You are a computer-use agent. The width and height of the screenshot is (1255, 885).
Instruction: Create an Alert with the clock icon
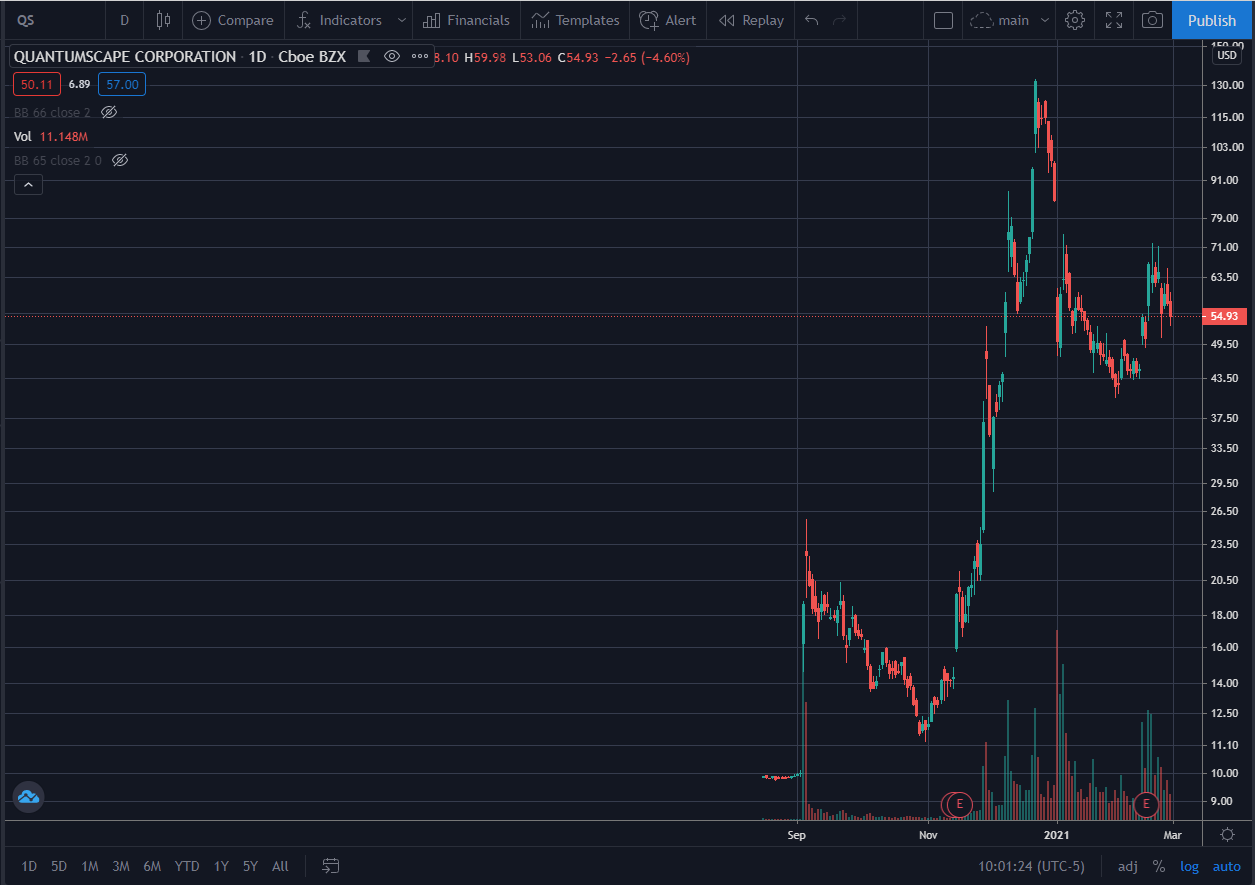click(x=668, y=20)
